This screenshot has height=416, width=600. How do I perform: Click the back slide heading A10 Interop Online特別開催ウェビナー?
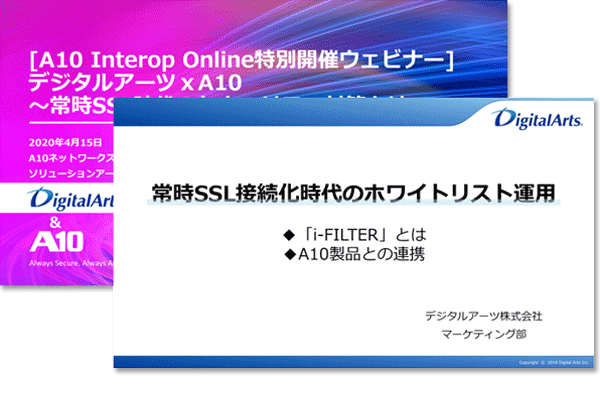241,60
